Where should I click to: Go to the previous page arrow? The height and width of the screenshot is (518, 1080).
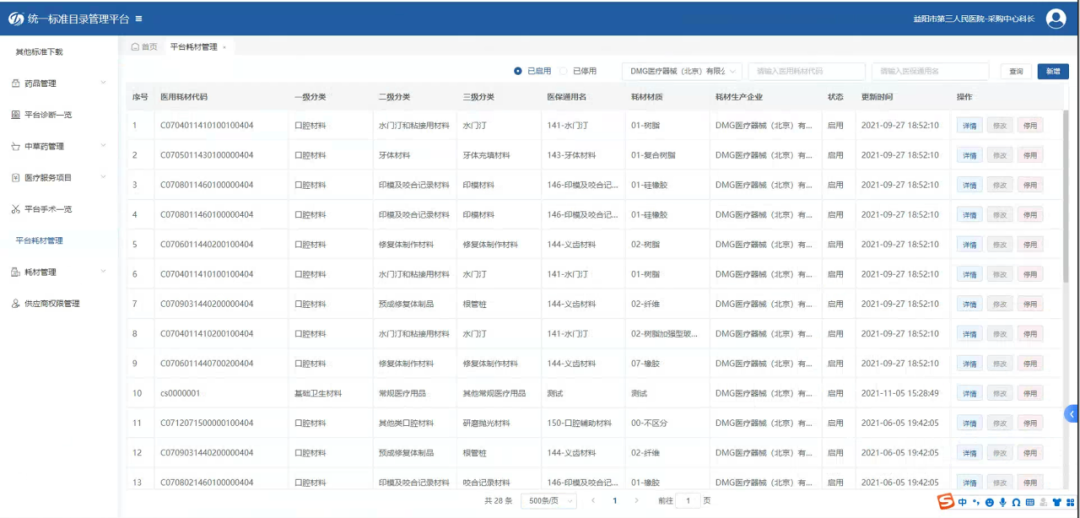(593, 501)
